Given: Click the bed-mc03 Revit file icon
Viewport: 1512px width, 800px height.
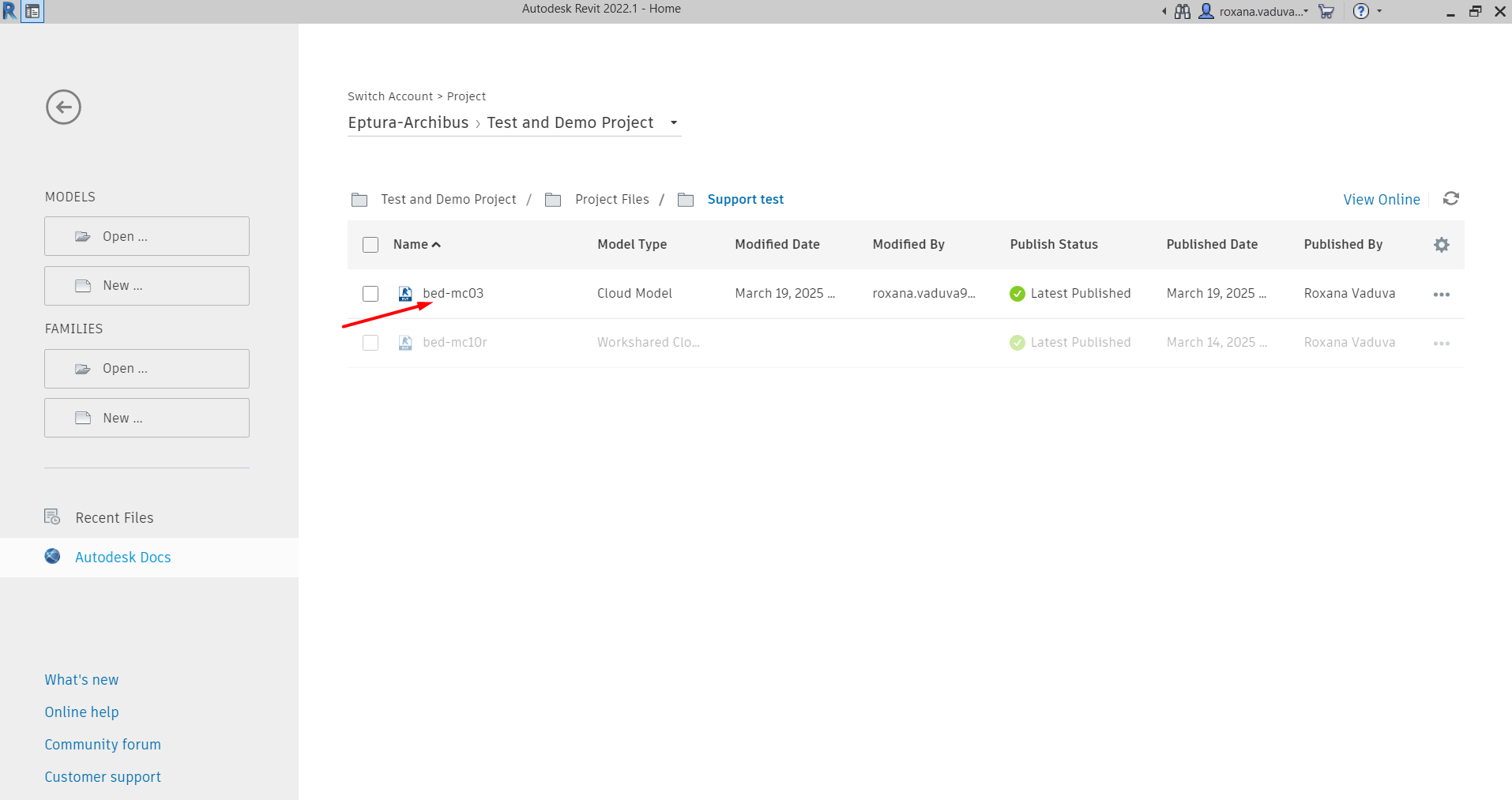Looking at the screenshot, I should tap(405, 294).
